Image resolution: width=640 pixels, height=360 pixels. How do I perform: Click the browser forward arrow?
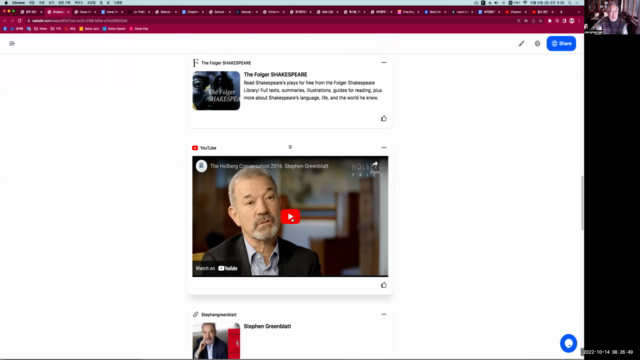point(12,20)
